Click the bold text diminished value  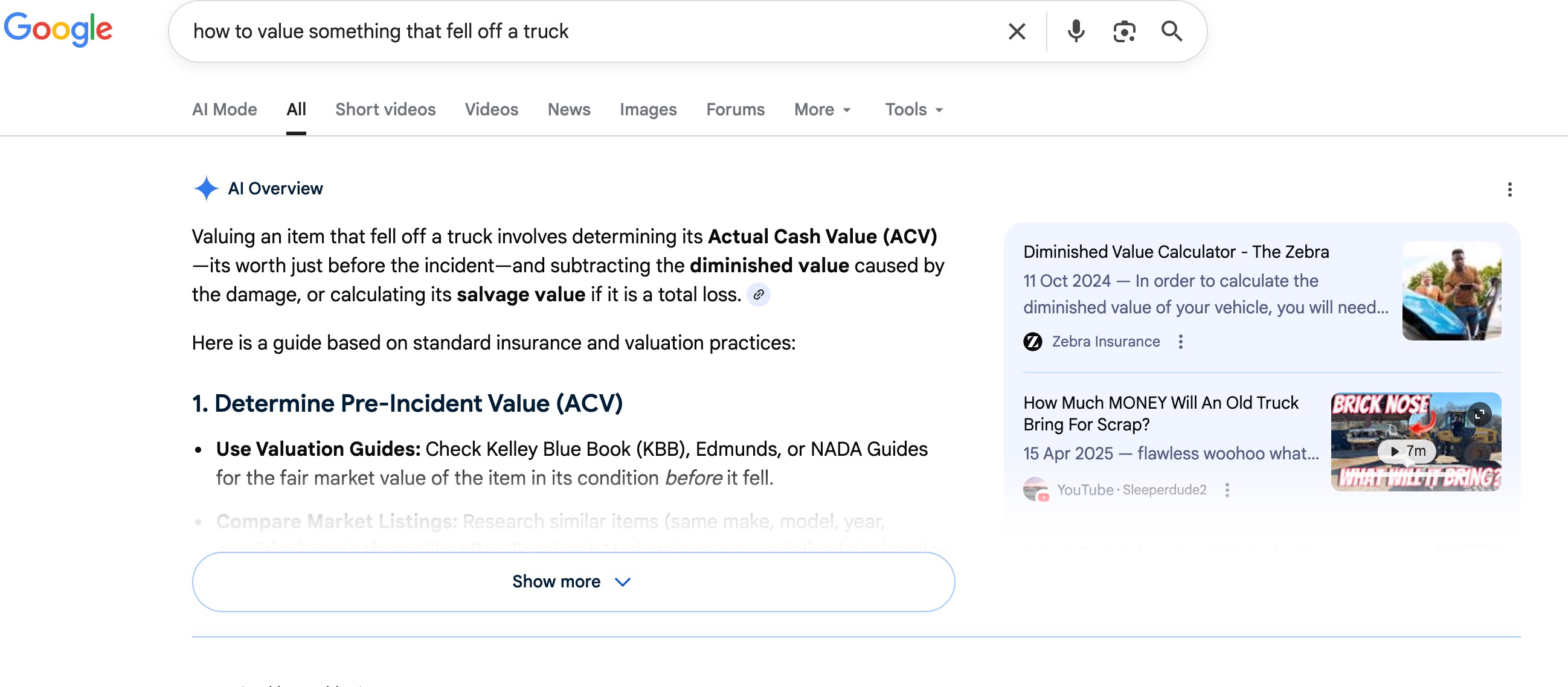click(770, 266)
